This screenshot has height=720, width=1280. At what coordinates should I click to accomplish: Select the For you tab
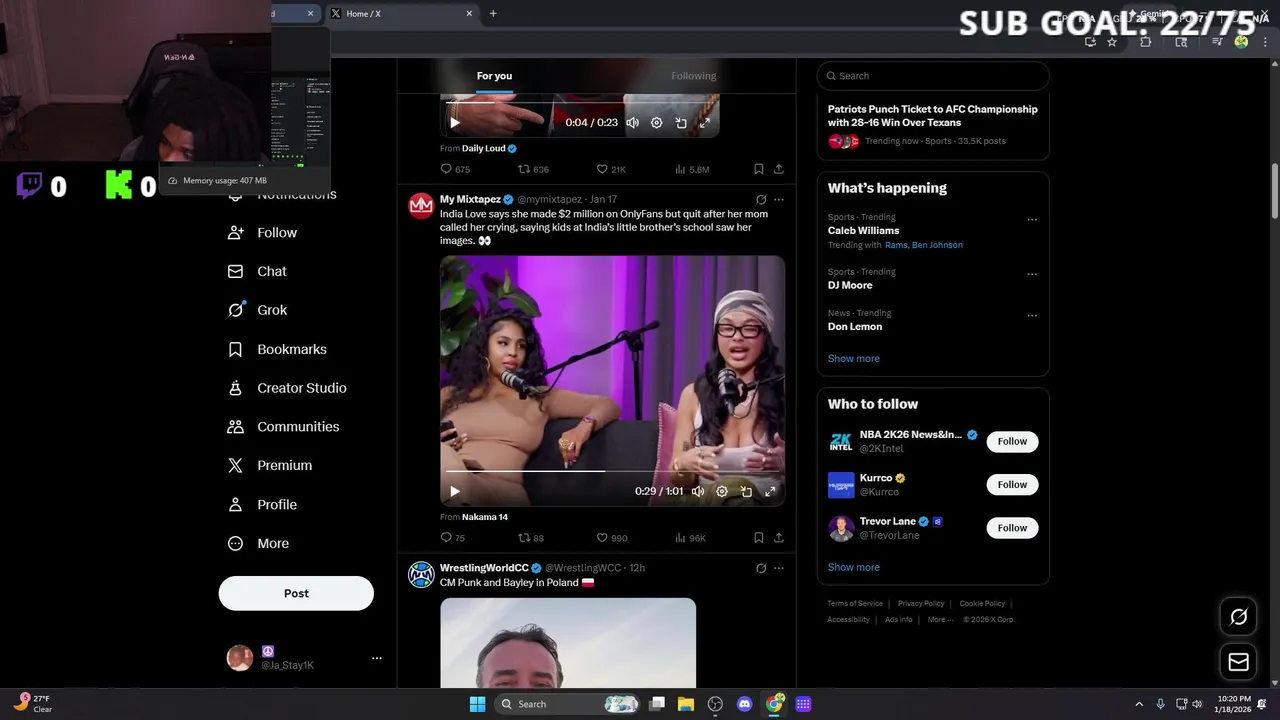click(494, 76)
